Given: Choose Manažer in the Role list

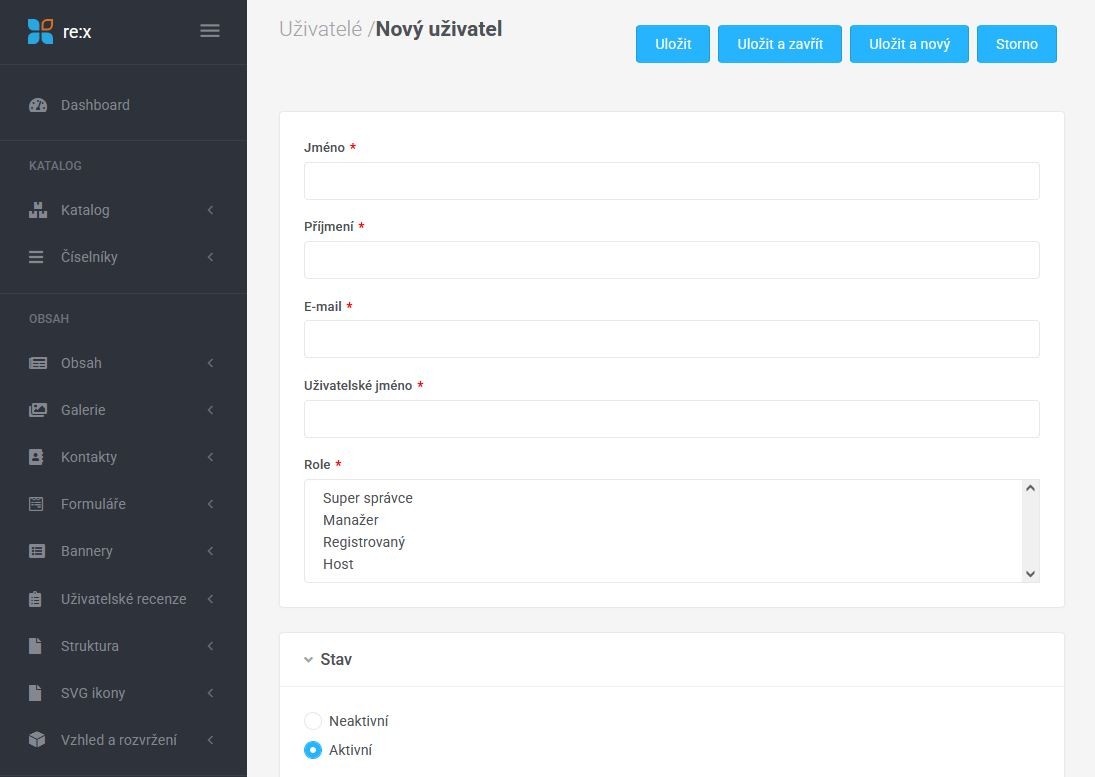Looking at the screenshot, I should [351, 520].
